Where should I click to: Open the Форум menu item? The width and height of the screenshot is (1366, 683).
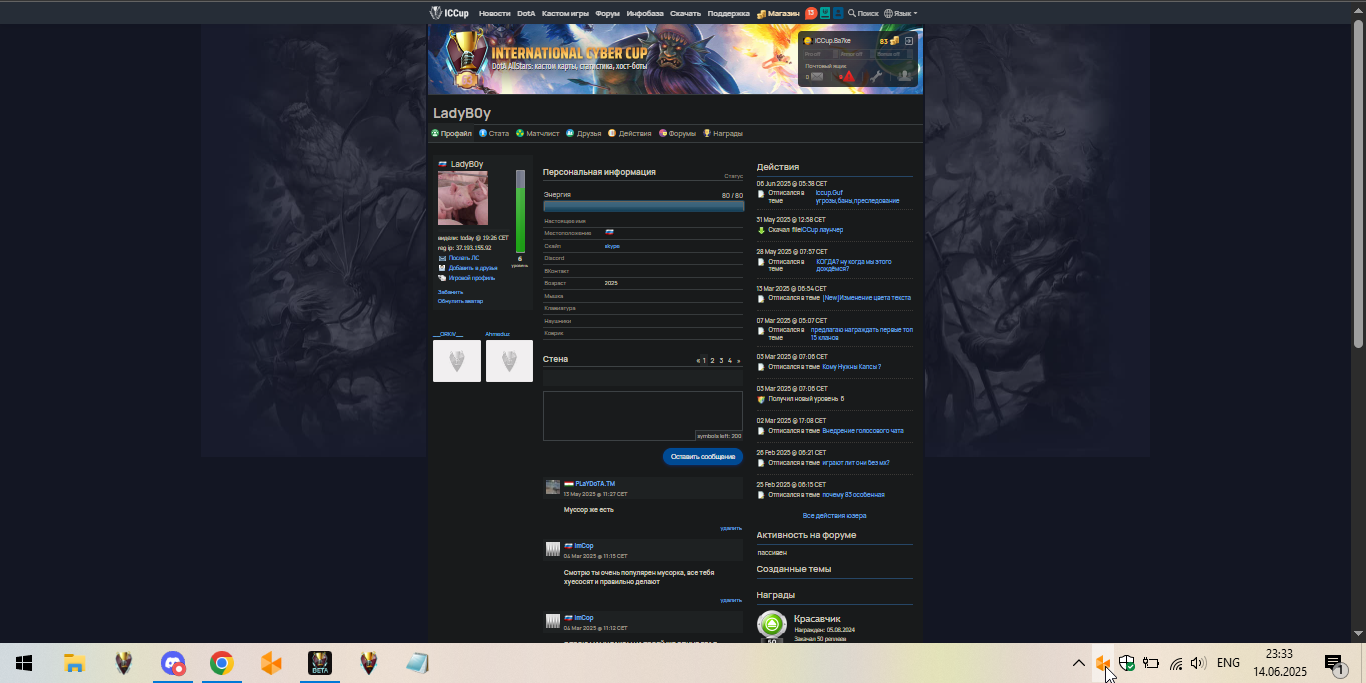click(607, 14)
